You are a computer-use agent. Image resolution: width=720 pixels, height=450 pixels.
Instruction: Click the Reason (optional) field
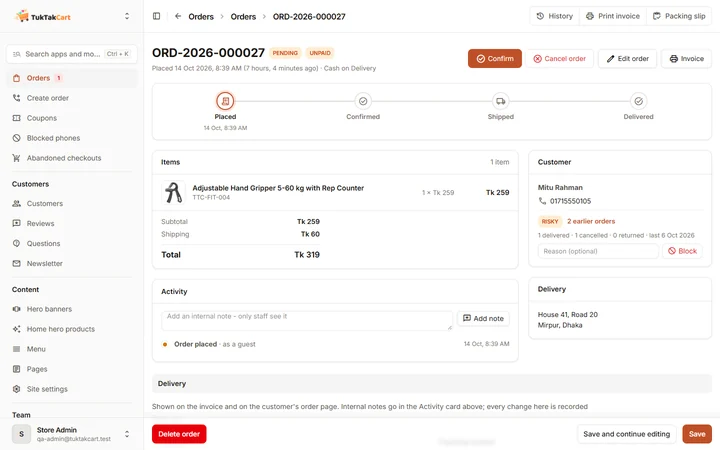pos(598,251)
